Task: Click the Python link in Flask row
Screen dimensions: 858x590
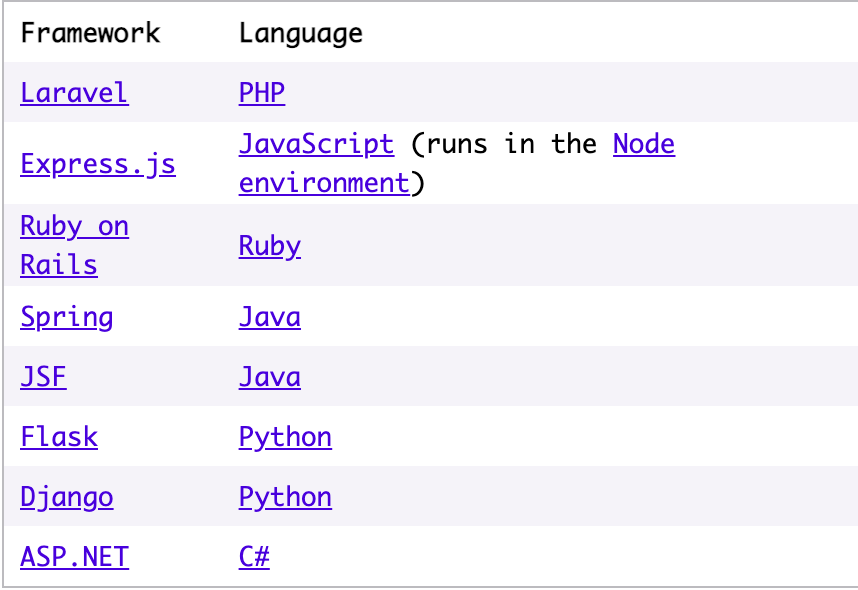Action: click(x=285, y=437)
